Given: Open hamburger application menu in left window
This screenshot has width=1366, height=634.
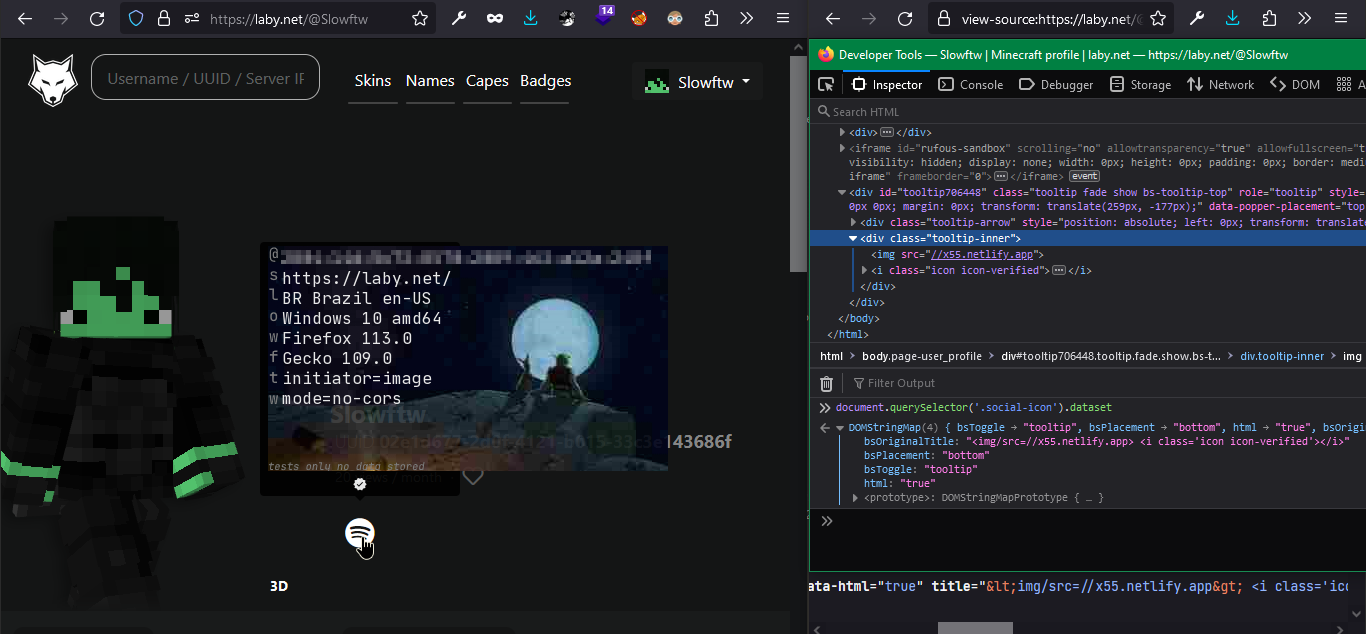Looking at the screenshot, I should (783, 18).
